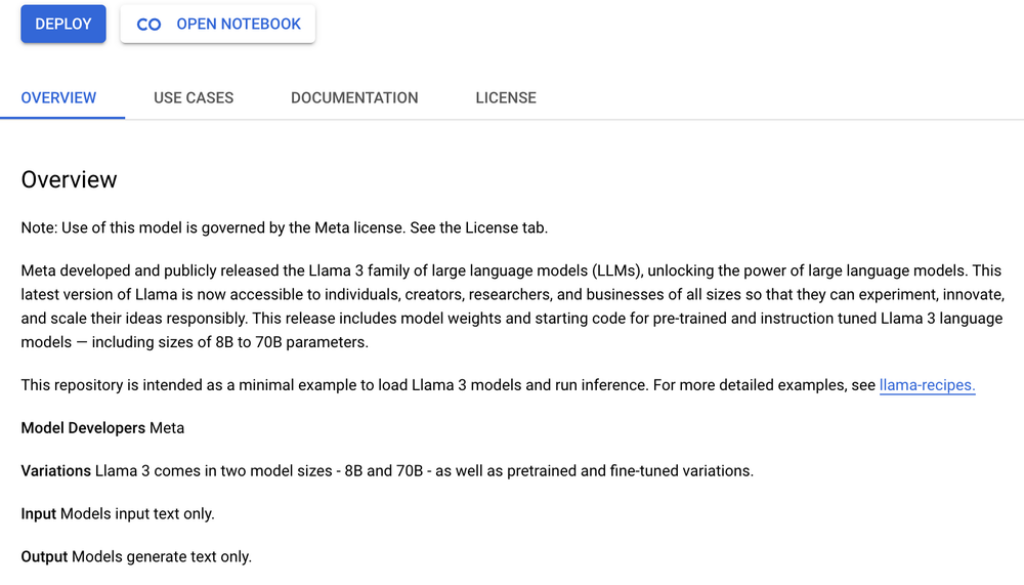Image resolution: width=1024 pixels, height=585 pixels.
Task: Click the bold Output label
Action: (x=44, y=557)
